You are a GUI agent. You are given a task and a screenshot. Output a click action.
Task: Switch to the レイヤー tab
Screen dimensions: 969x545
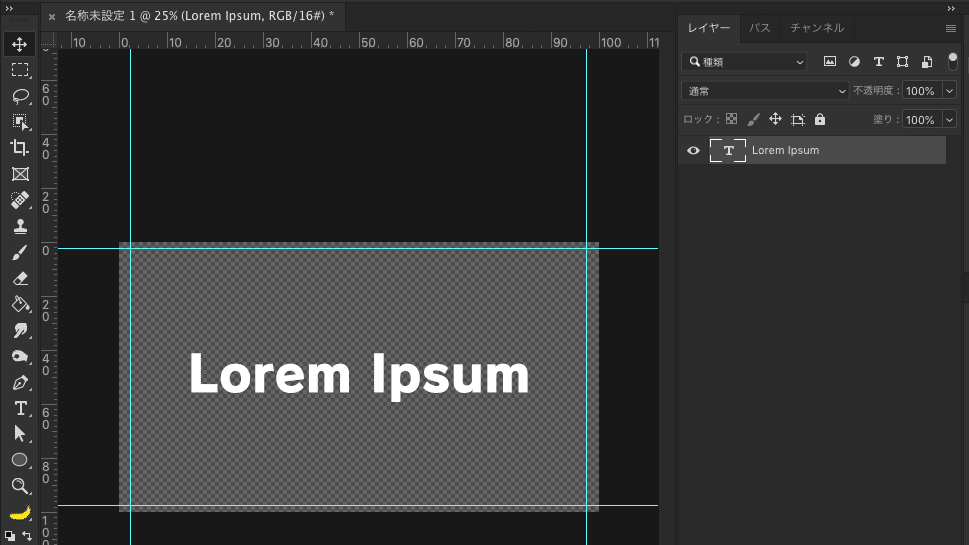click(x=709, y=28)
